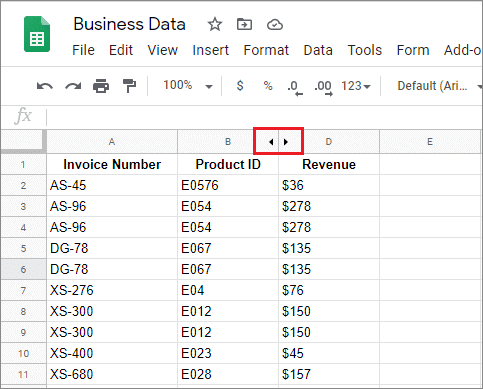The width and height of the screenshot is (483, 389).
Task: Increase decimal places (.00) button
Action: pos(323,88)
